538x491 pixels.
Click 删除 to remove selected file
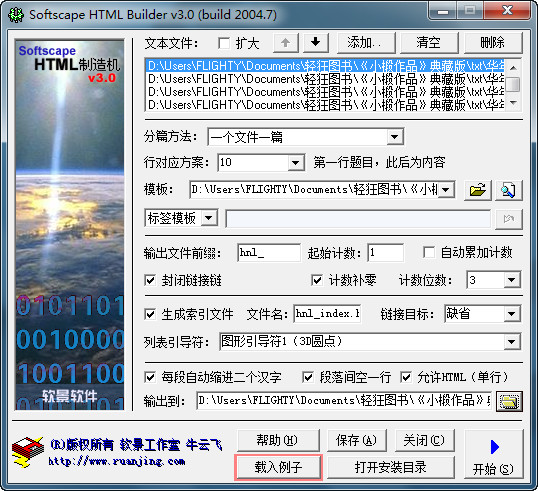coord(493,43)
